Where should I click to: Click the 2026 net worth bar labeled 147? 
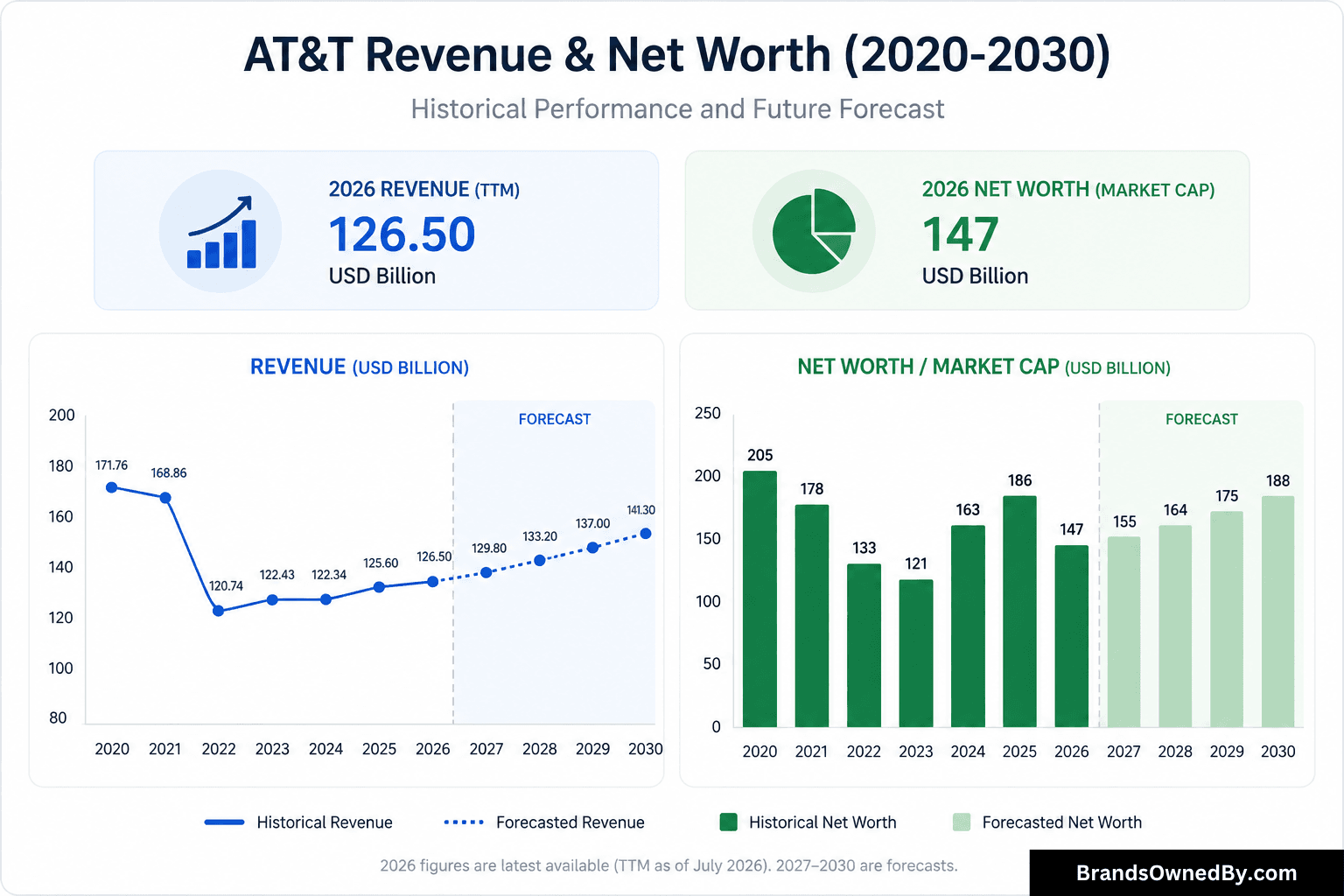click(x=1072, y=636)
